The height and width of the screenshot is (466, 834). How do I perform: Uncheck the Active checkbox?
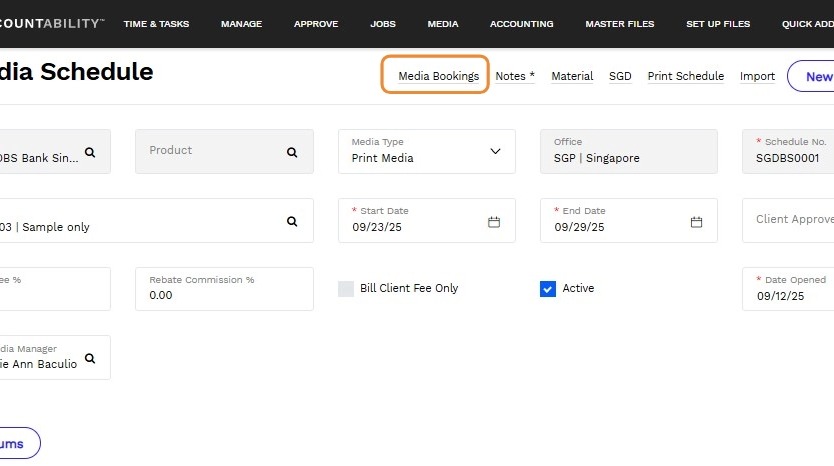pos(548,289)
